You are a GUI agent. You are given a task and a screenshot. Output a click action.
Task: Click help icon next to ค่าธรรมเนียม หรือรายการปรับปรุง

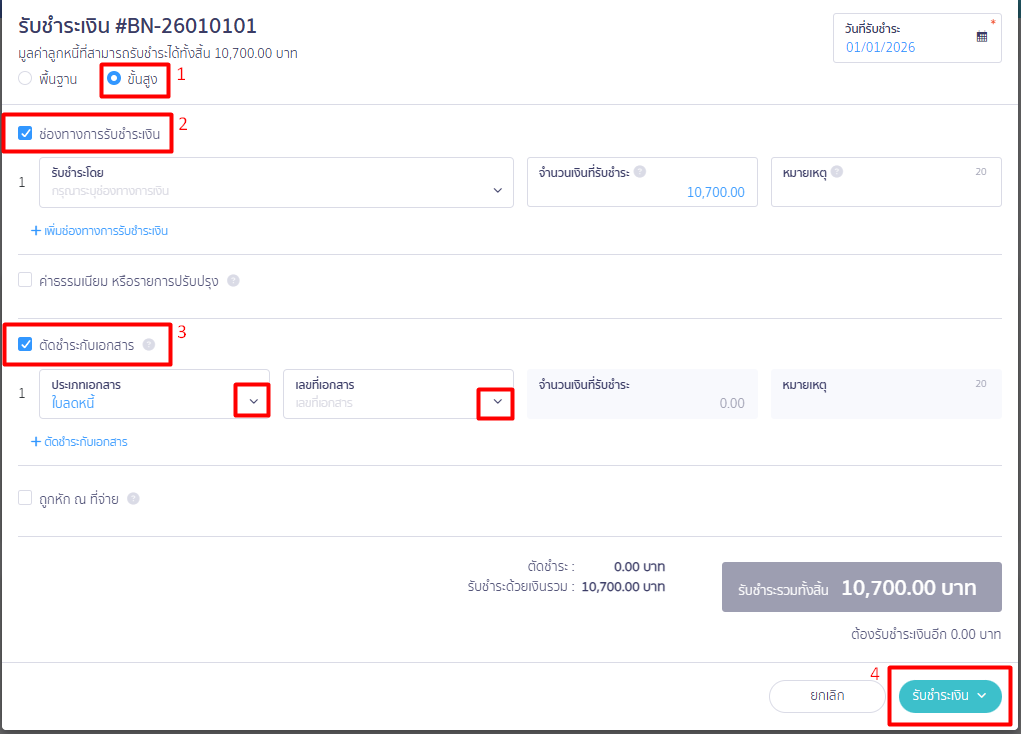[233, 281]
